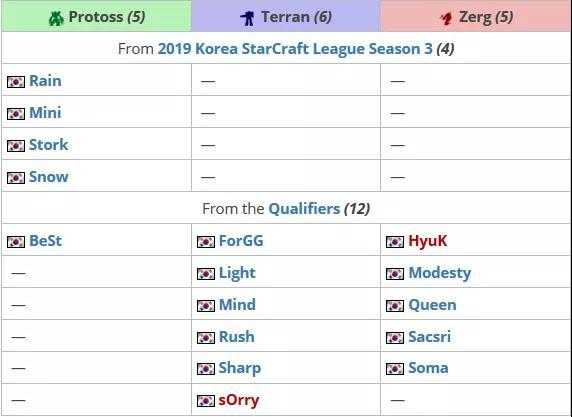Open the Qualifiers link
The width and height of the screenshot is (572, 417).
coord(304,209)
